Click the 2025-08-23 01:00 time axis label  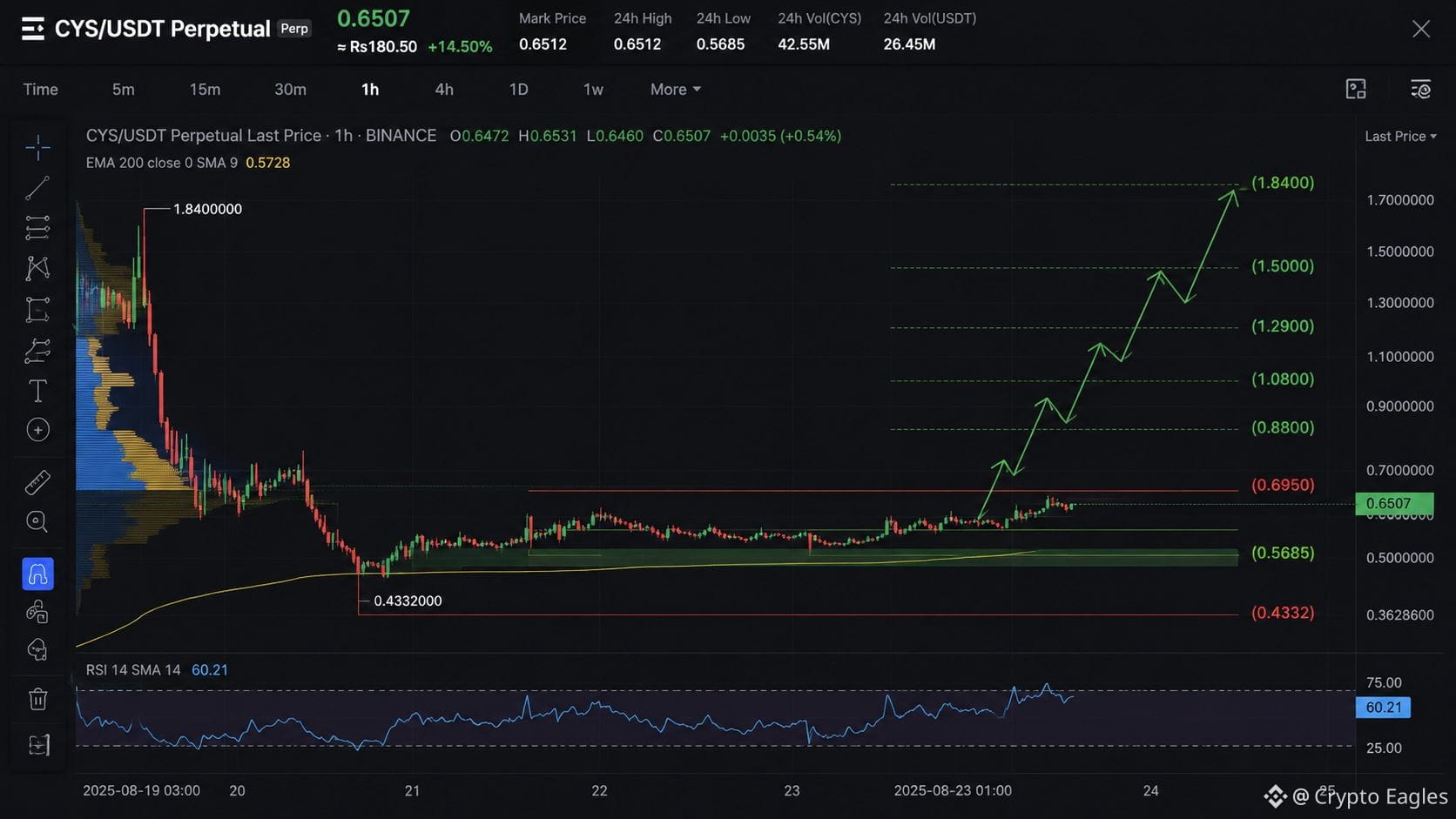point(953,790)
